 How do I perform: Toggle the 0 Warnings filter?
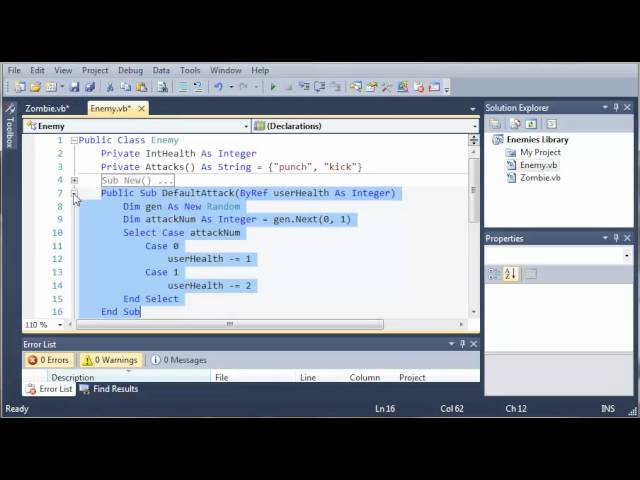[110, 360]
